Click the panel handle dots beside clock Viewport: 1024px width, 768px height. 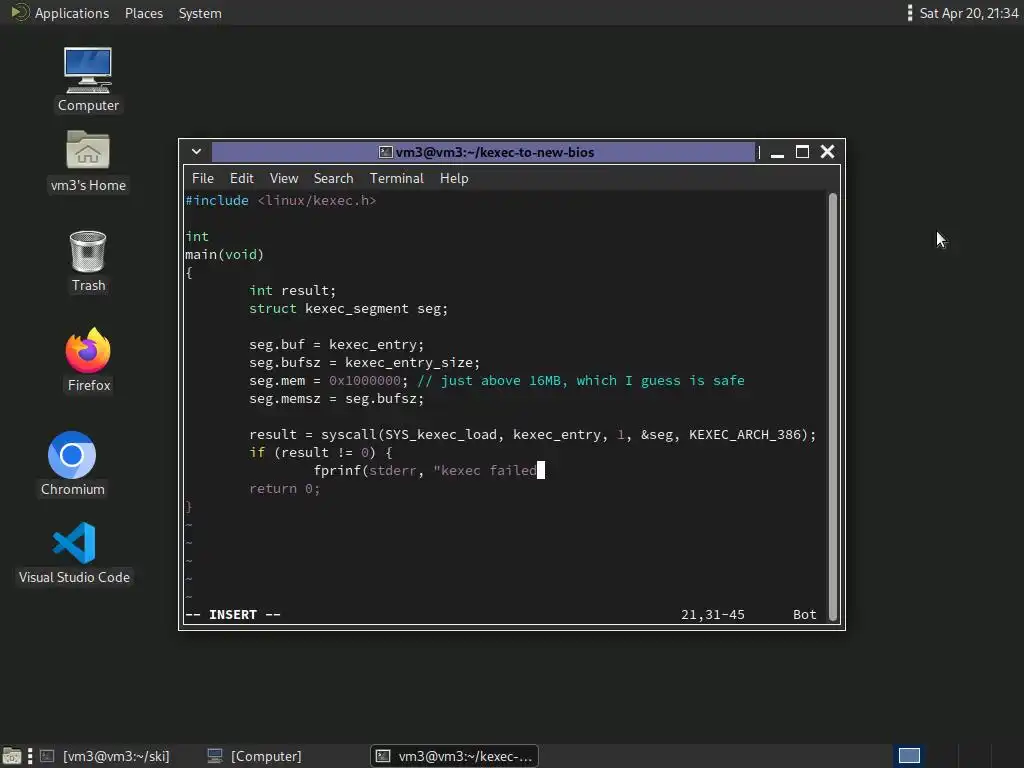(x=910, y=12)
